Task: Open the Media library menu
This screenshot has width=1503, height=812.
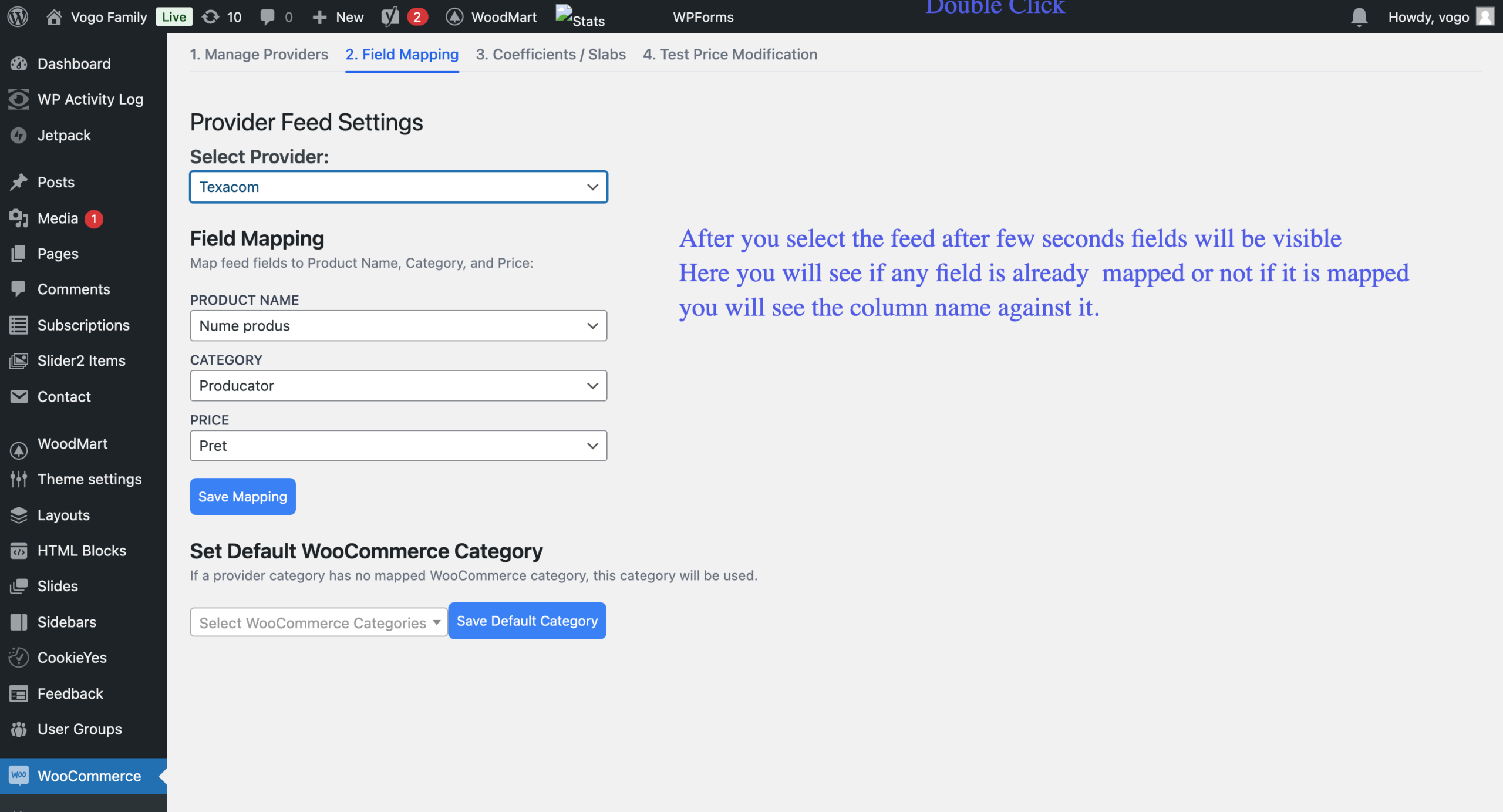Action: (58, 218)
